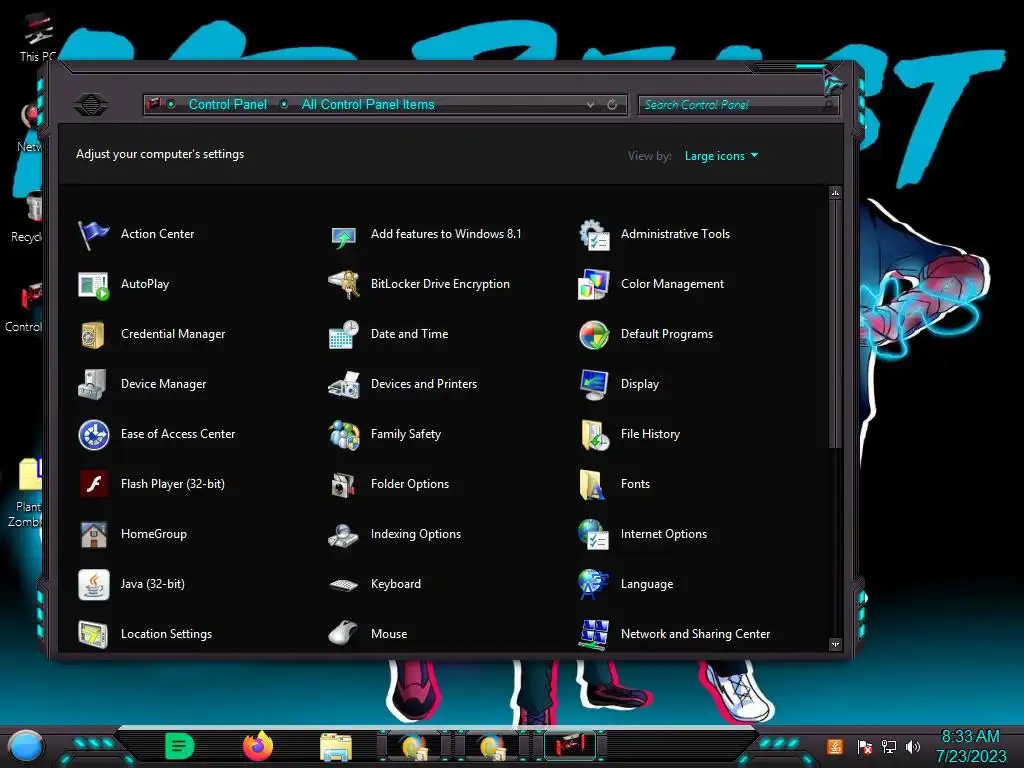The height and width of the screenshot is (768, 1024).
Task: Open the HomeGroup house icon
Action: (x=93, y=535)
